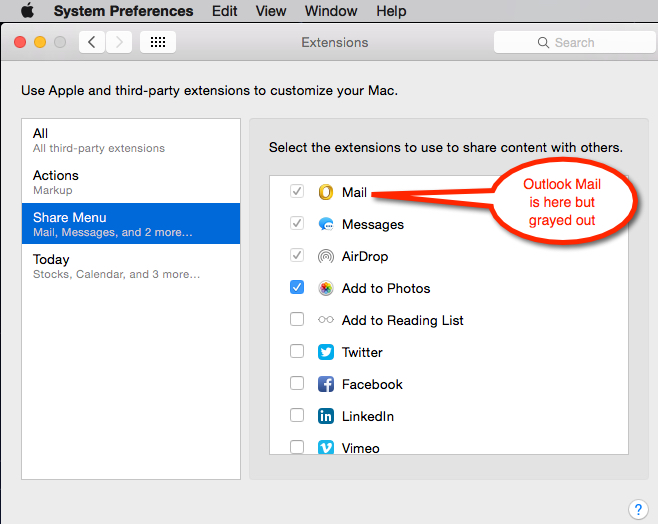The height and width of the screenshot is (524, 658).
Task: Open the View menu
Action: (x=271, y=11)
